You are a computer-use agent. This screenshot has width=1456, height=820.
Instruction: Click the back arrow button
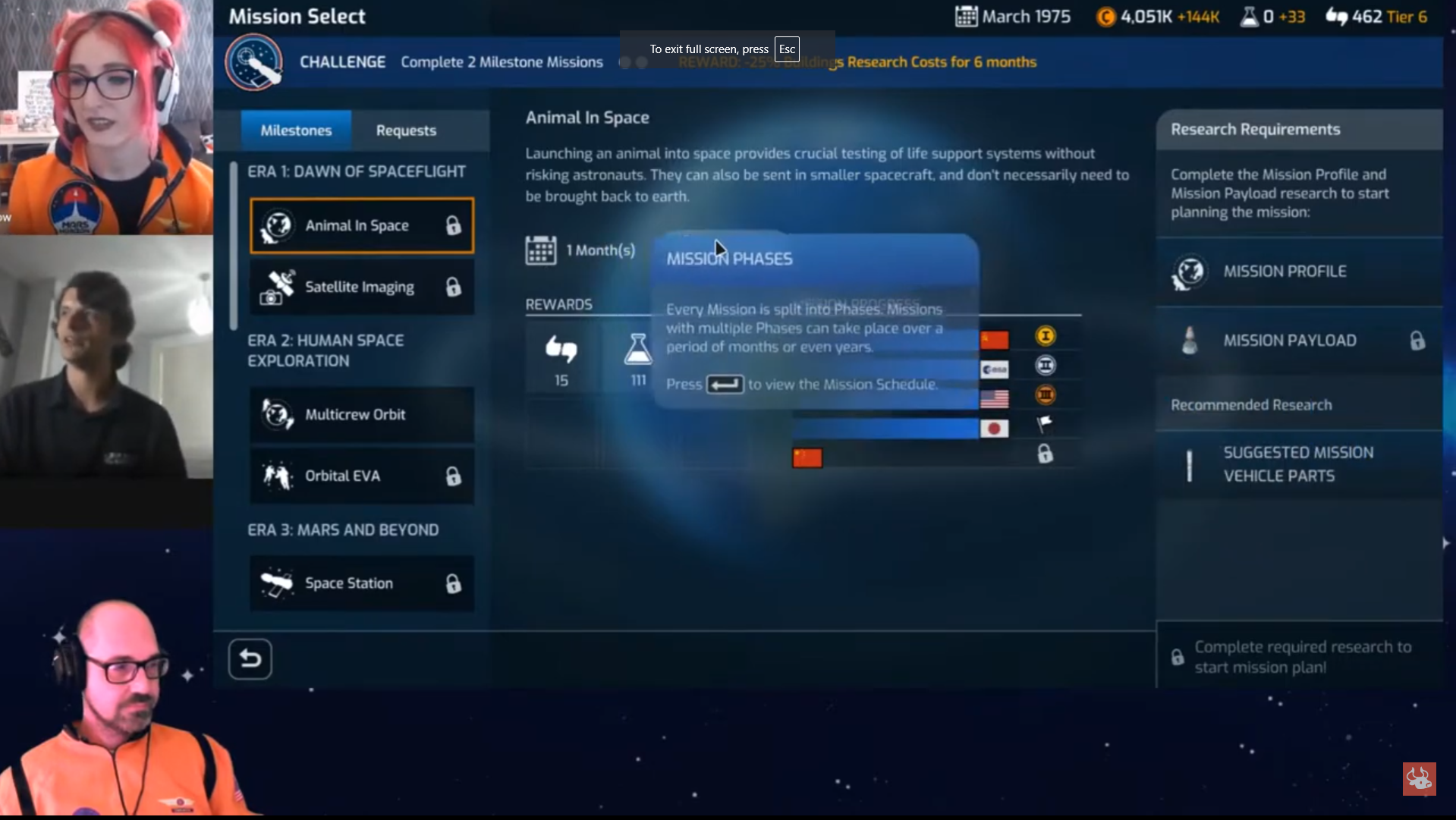250,659
